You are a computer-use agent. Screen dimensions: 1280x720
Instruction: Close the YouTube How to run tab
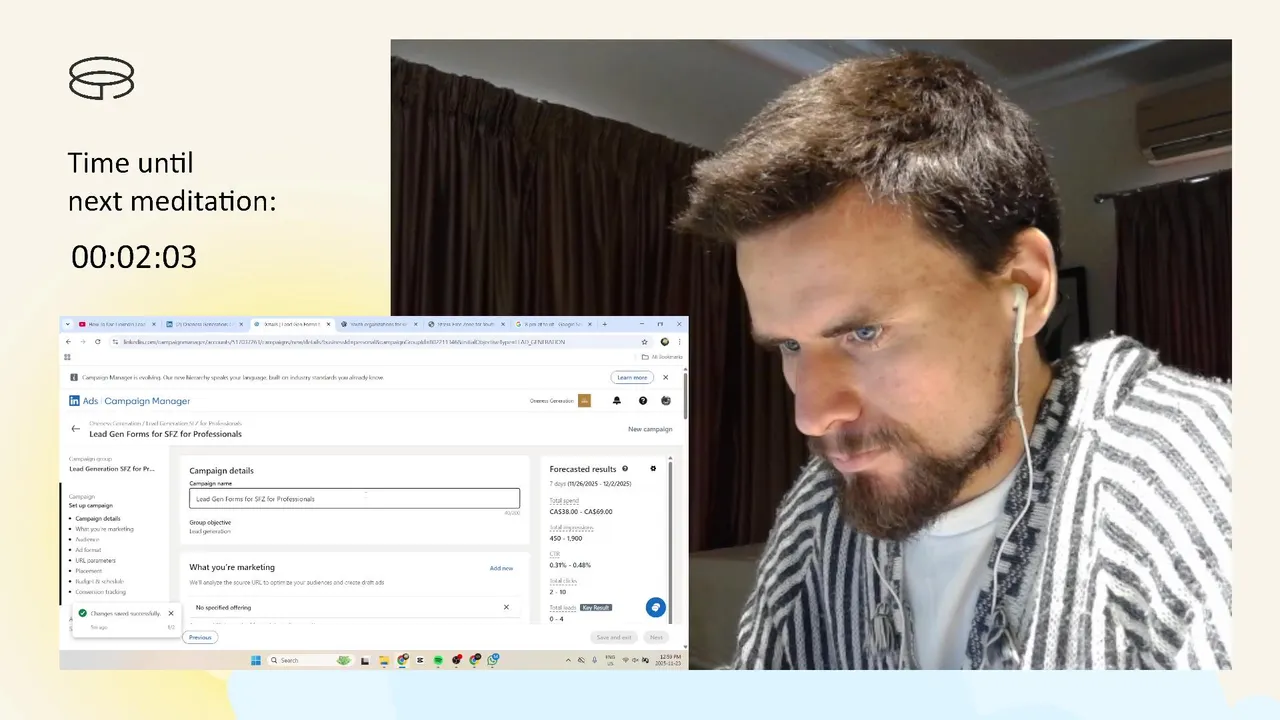tap(154, 324)
